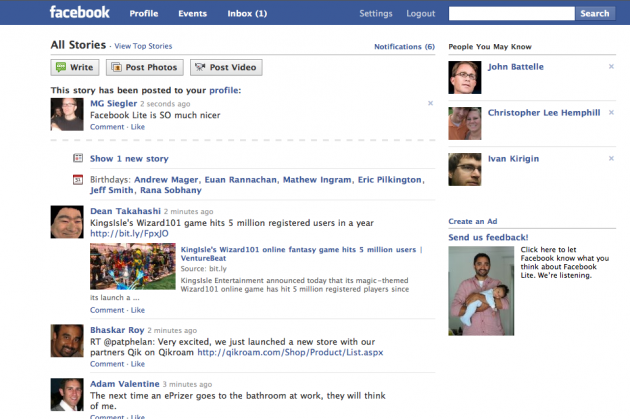Image resolution: width=630 pixels, height=419 pixels.
Task: Open the KingIsle's Wizard101 VentureBeat headline
Action: 301,253
